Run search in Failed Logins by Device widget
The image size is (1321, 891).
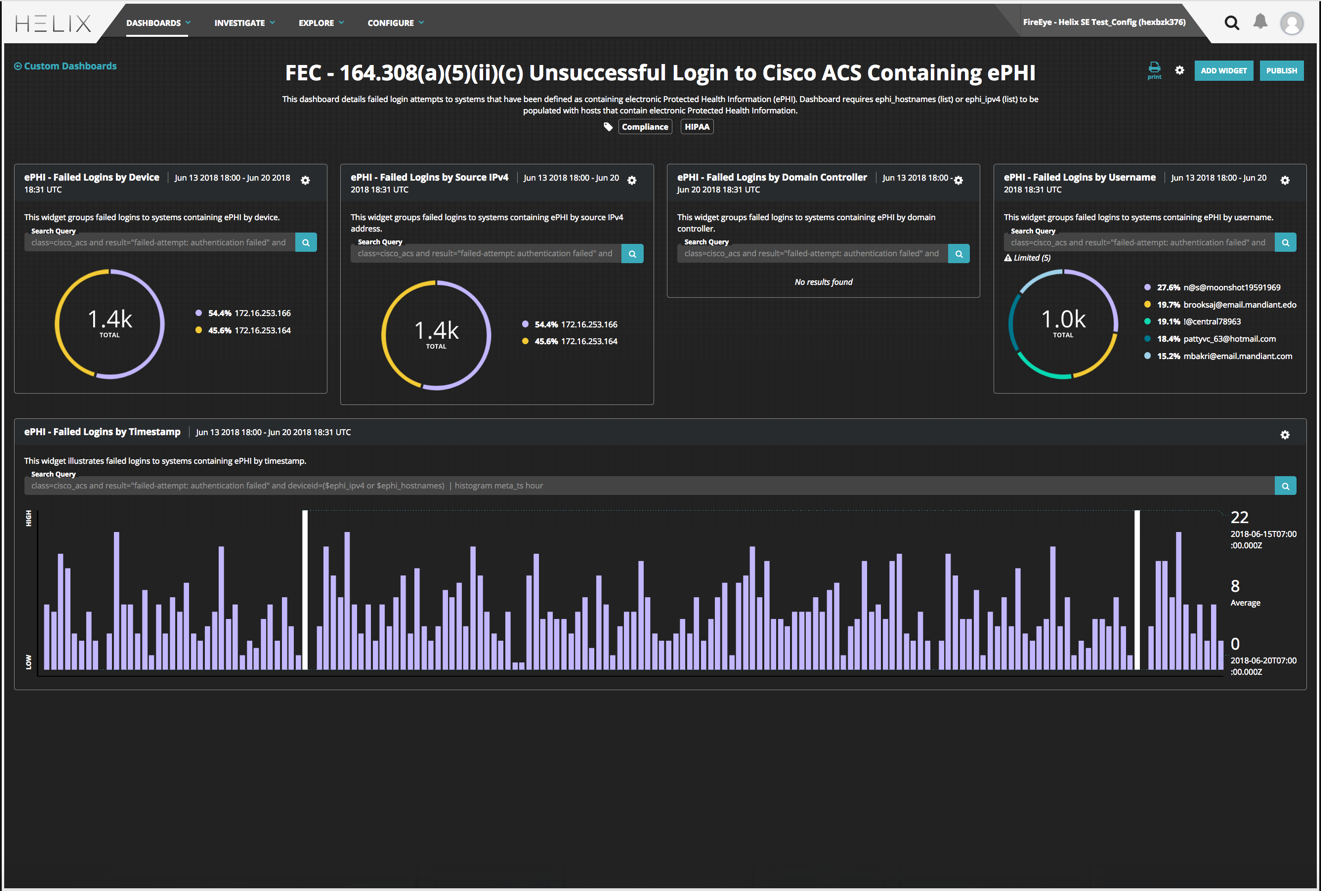[306, 242]
